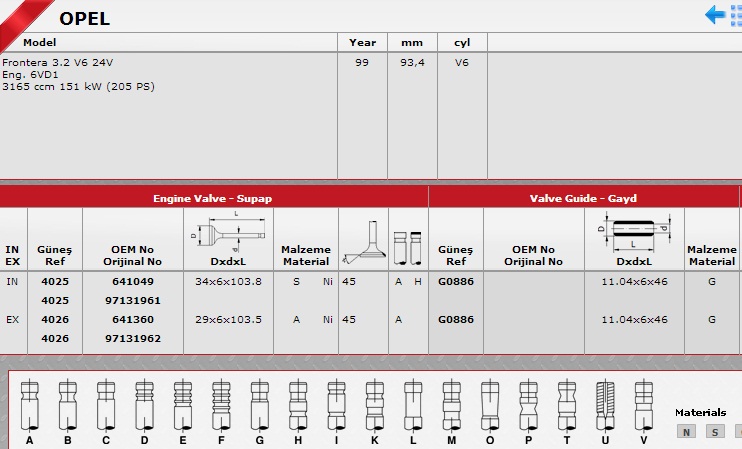
Task: Click the Frontera 3.2 V6 24V model entry
Action: click(58, 62)
